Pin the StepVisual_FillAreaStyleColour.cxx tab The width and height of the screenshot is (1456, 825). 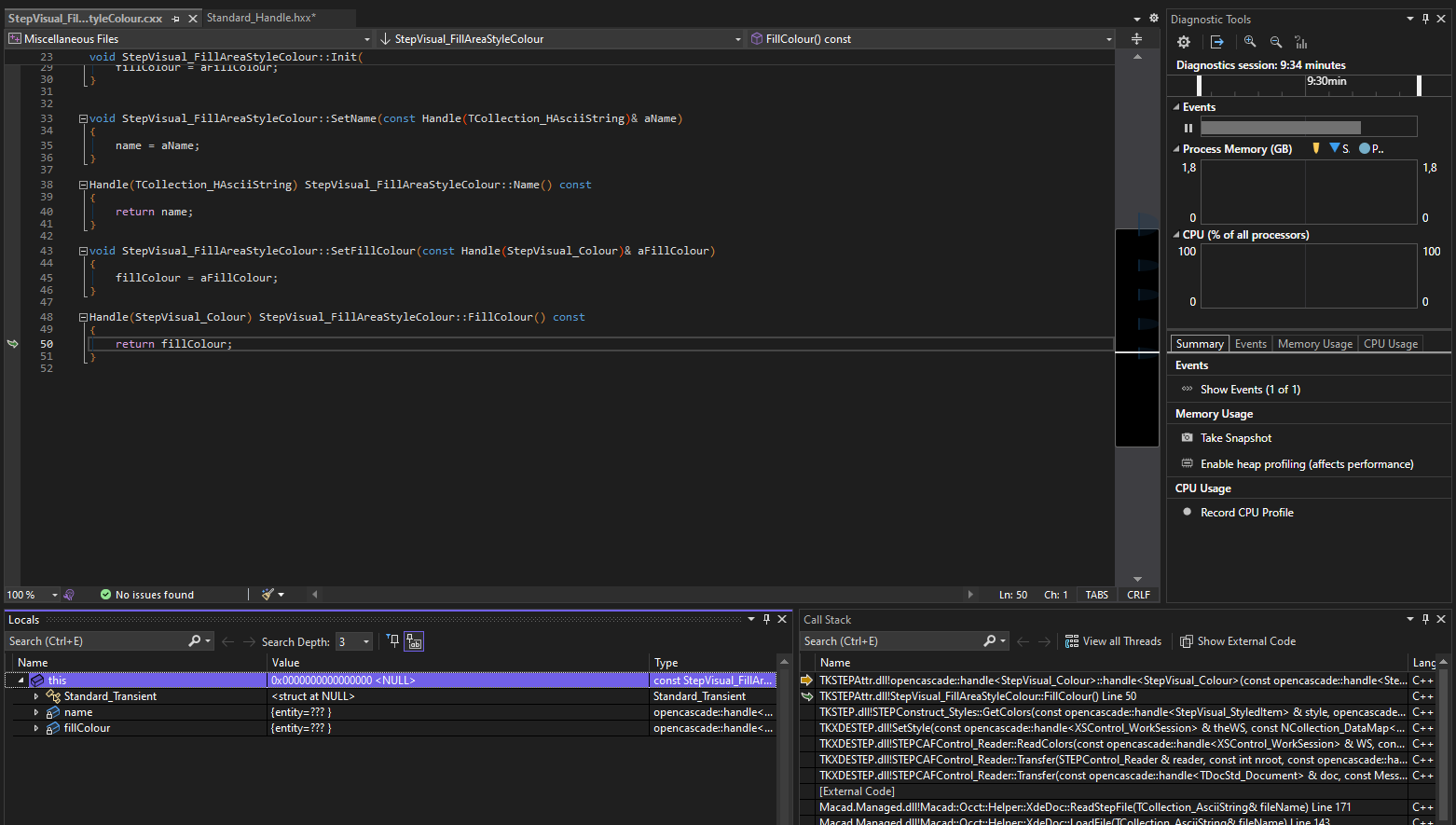[175, 19]
